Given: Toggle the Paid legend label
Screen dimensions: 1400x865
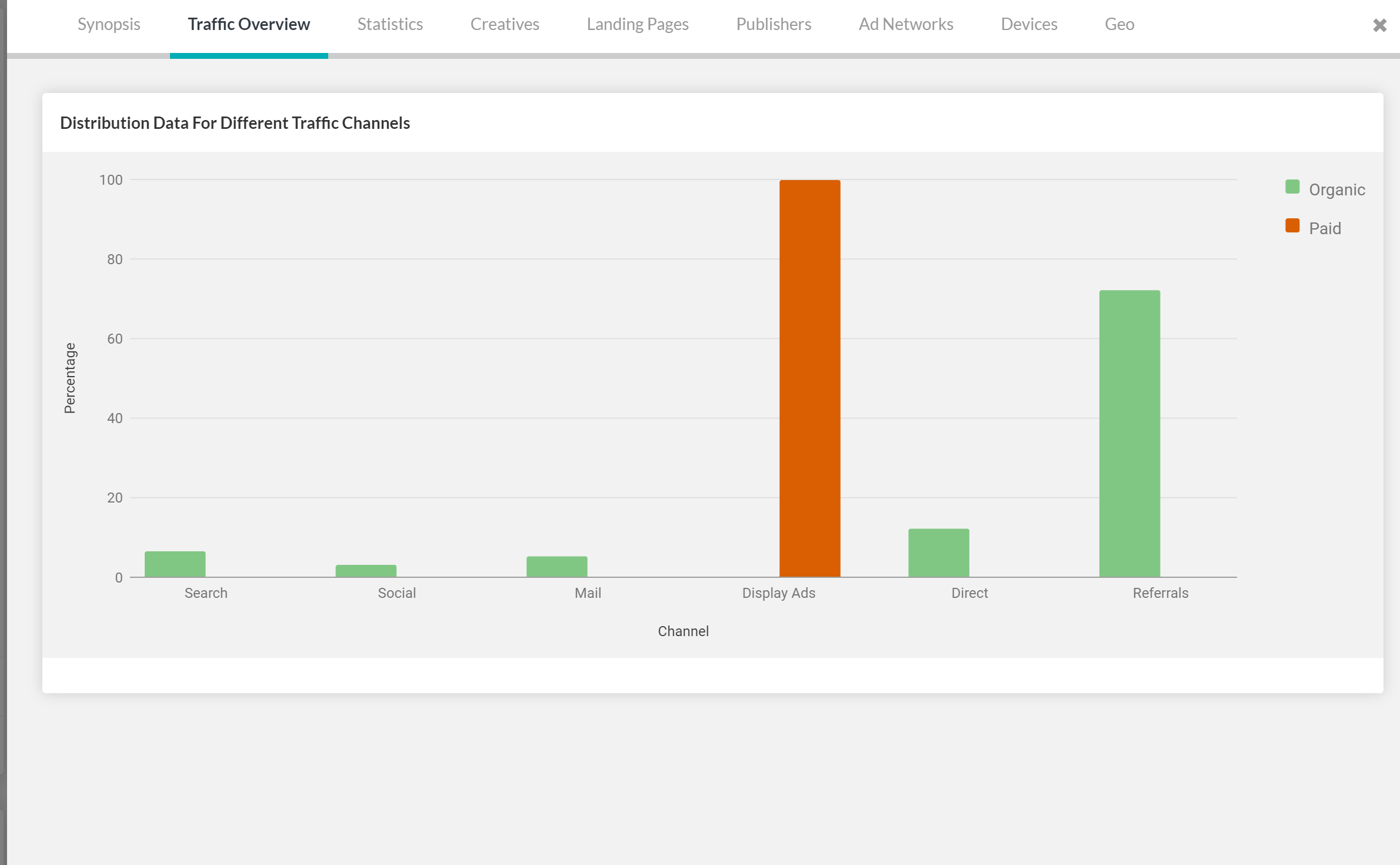Looking at the screenshot, I should pyautogui.click(x=1325, y=228).
